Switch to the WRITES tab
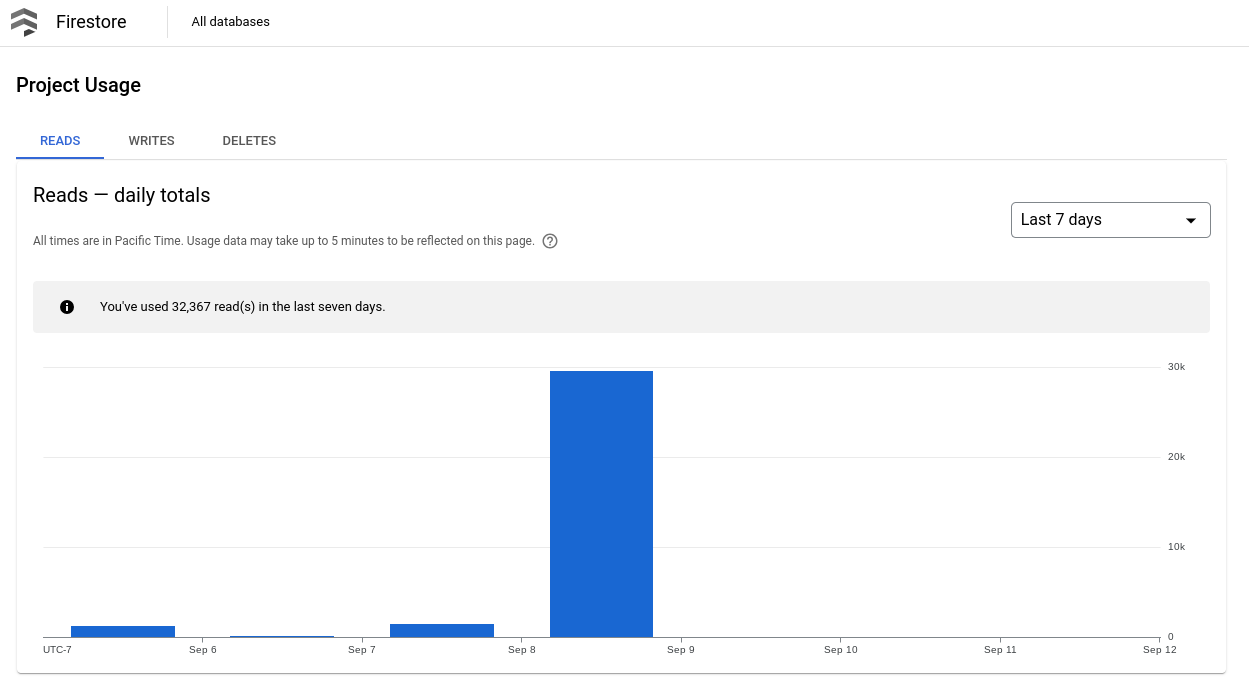The height and width of the screenshot is (695, 1249). [x=151, y=140]
